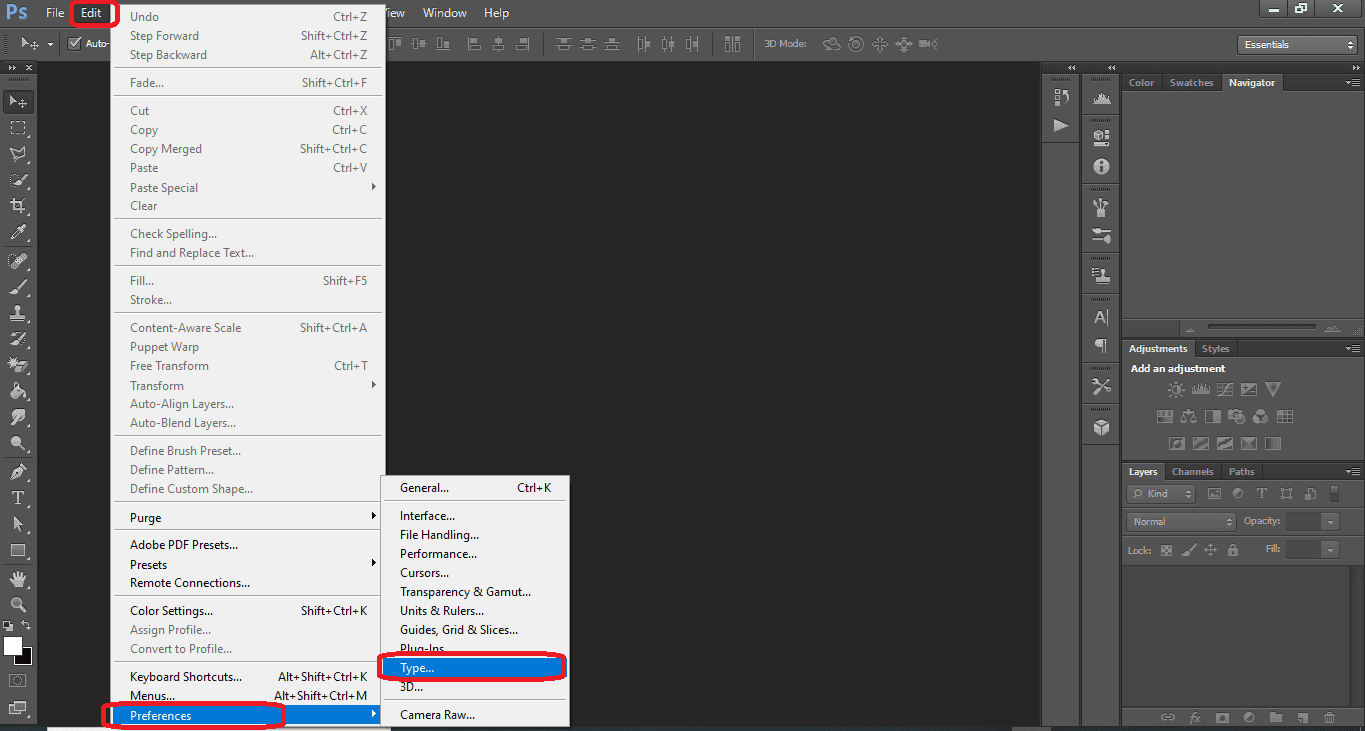Open the Help menu

(496, 13)
